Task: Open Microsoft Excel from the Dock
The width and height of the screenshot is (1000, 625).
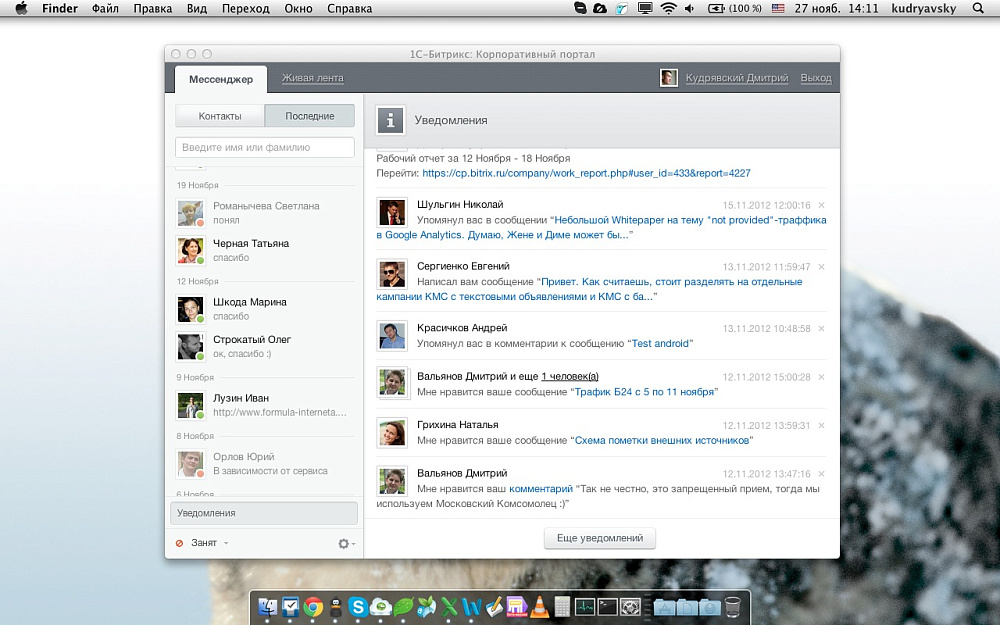Action: point(449,606)
